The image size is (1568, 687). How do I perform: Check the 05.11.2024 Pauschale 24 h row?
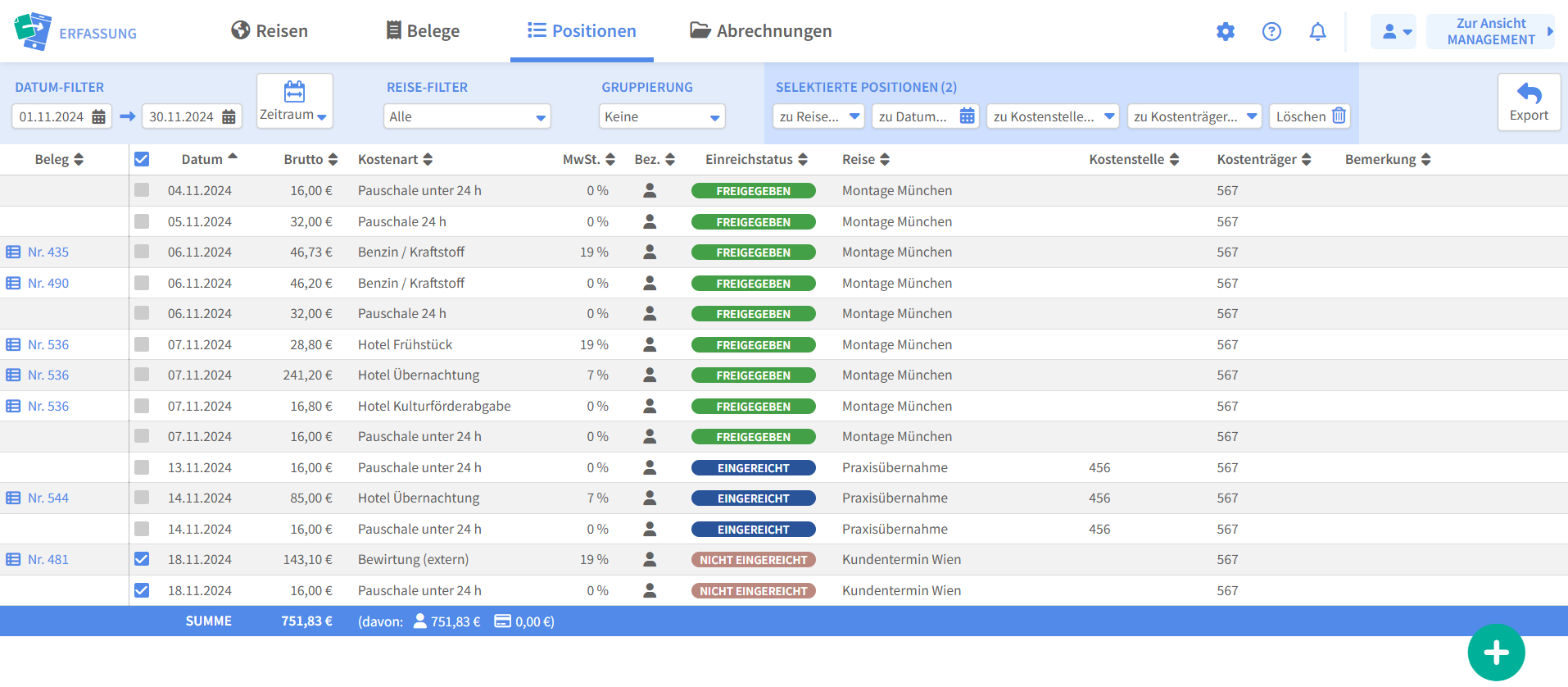(142, 221)
